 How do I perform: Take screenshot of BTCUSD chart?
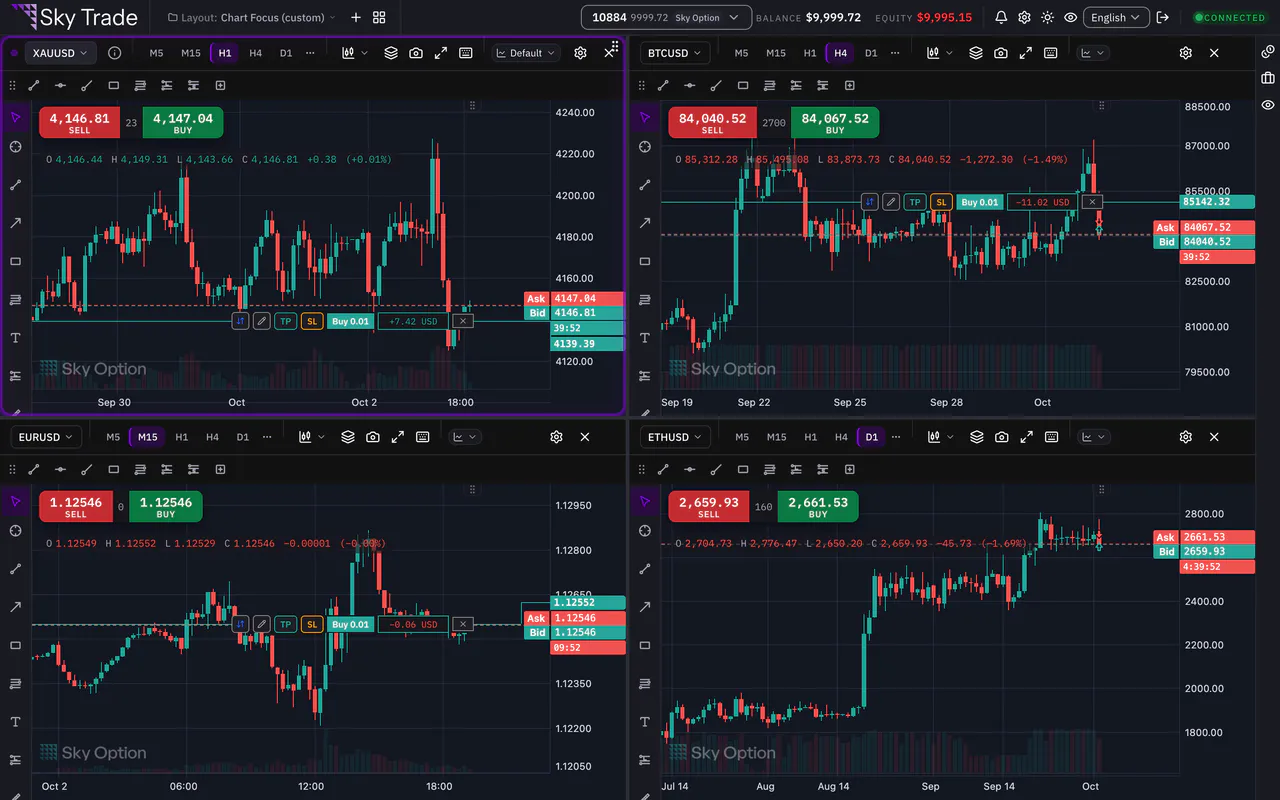tap(1001, 53)
